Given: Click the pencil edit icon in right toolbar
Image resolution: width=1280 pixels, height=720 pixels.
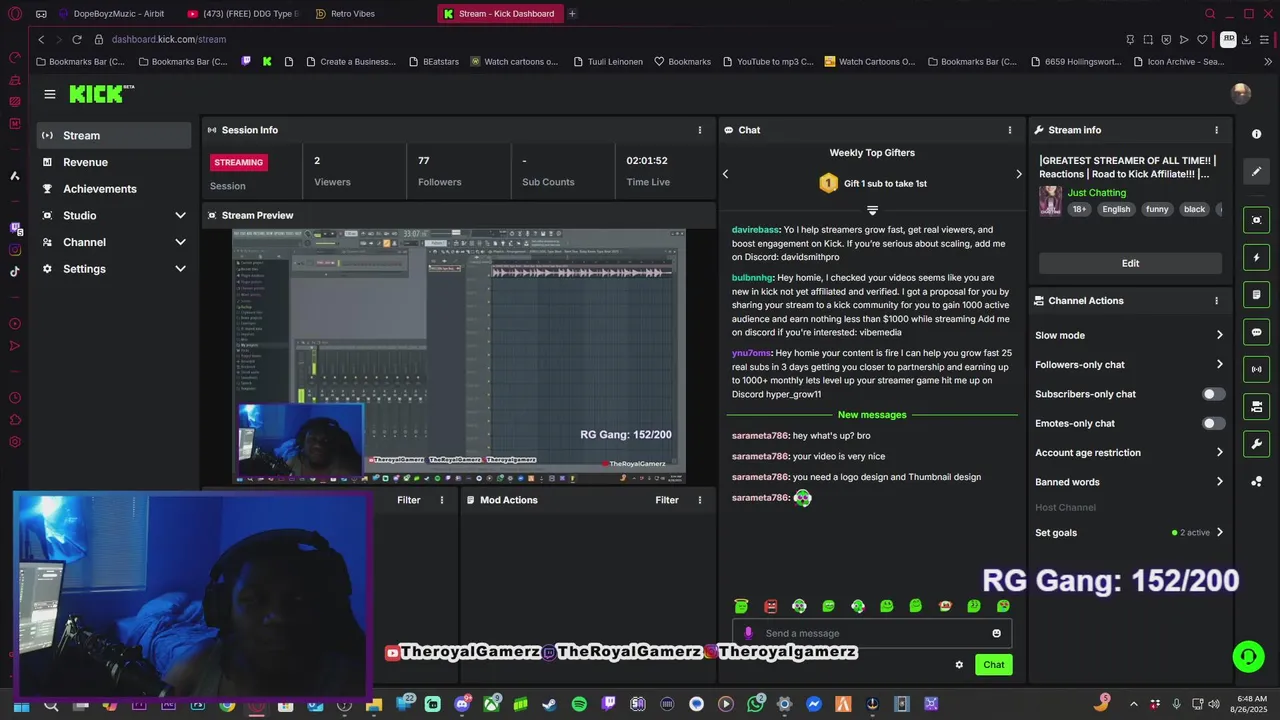Looking at the screenshot, I should pyautogui.click(x=1257, y=172).
